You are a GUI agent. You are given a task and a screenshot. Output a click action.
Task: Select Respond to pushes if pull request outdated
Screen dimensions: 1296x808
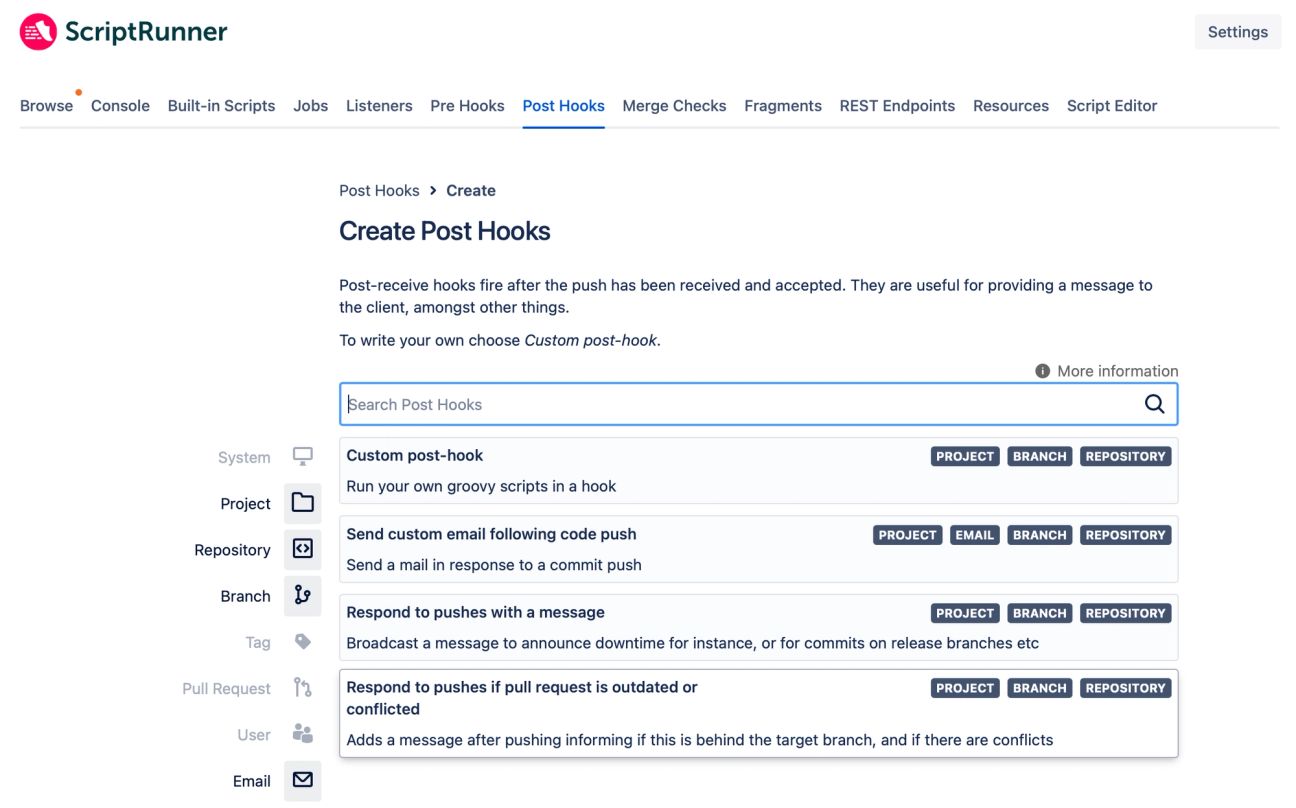758,713
